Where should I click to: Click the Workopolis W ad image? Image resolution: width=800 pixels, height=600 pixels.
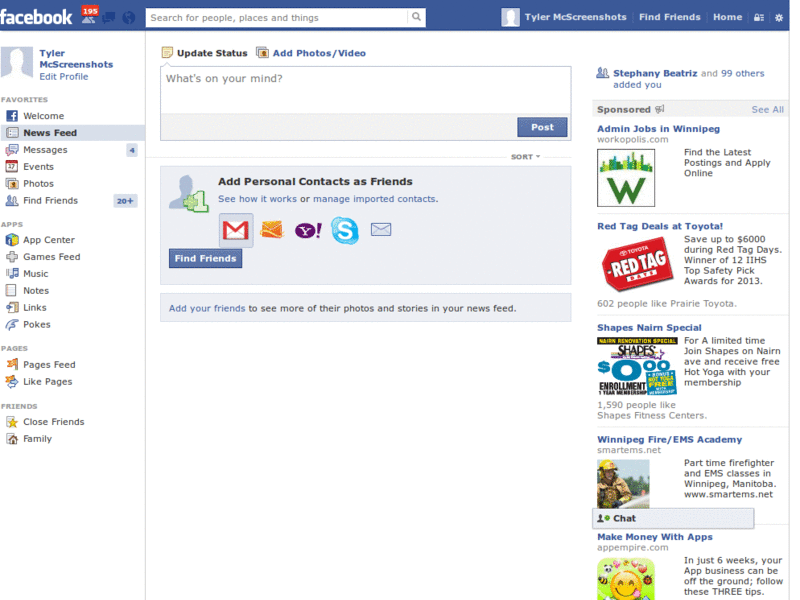pyautogui.click(x=626, y=178)
